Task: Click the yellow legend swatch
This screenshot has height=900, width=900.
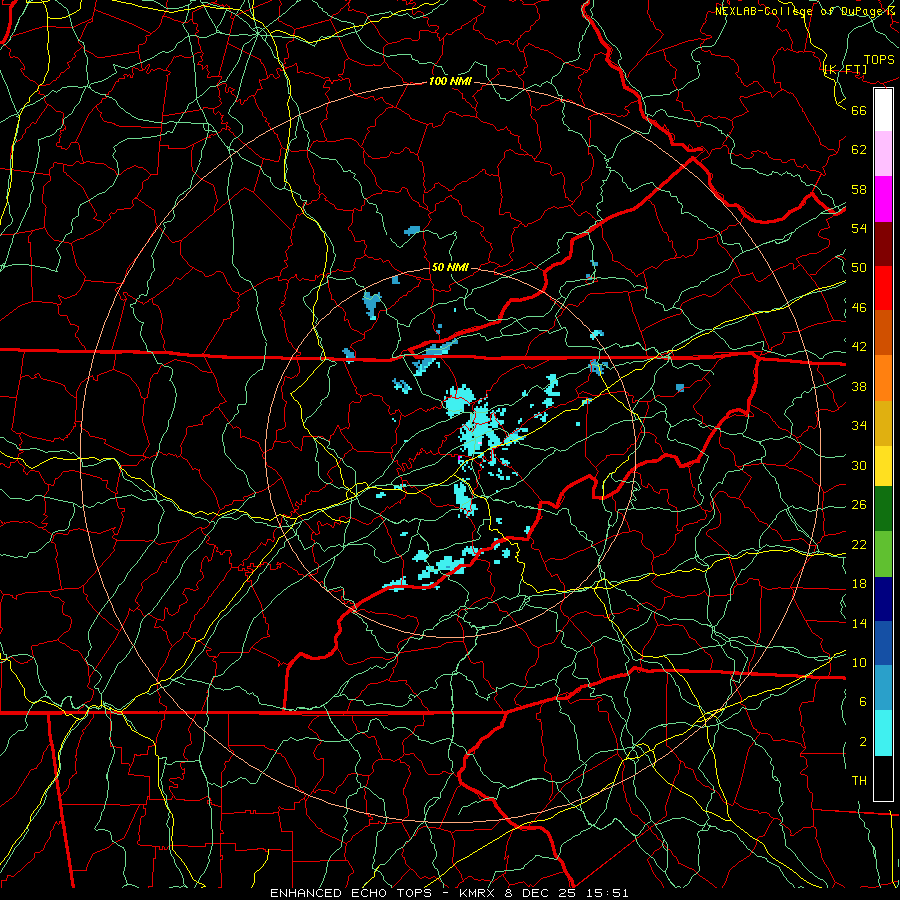Action: pyautogui.click(x=883, y=466)
